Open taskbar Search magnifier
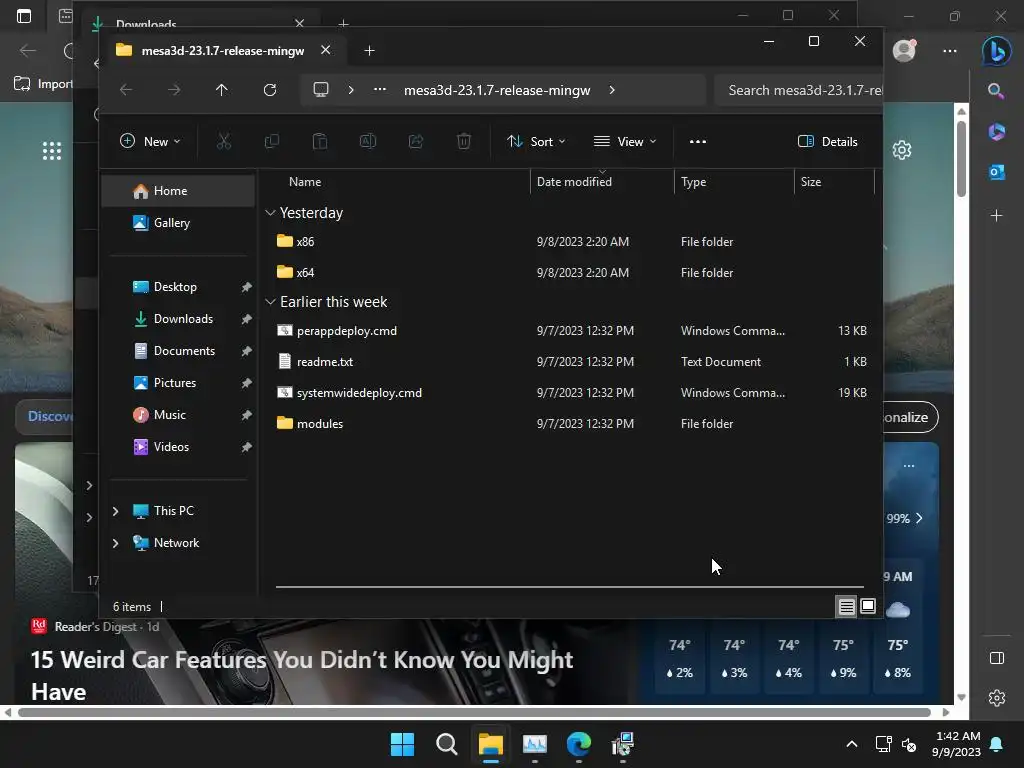The image size is (1024, 768). 447,744
